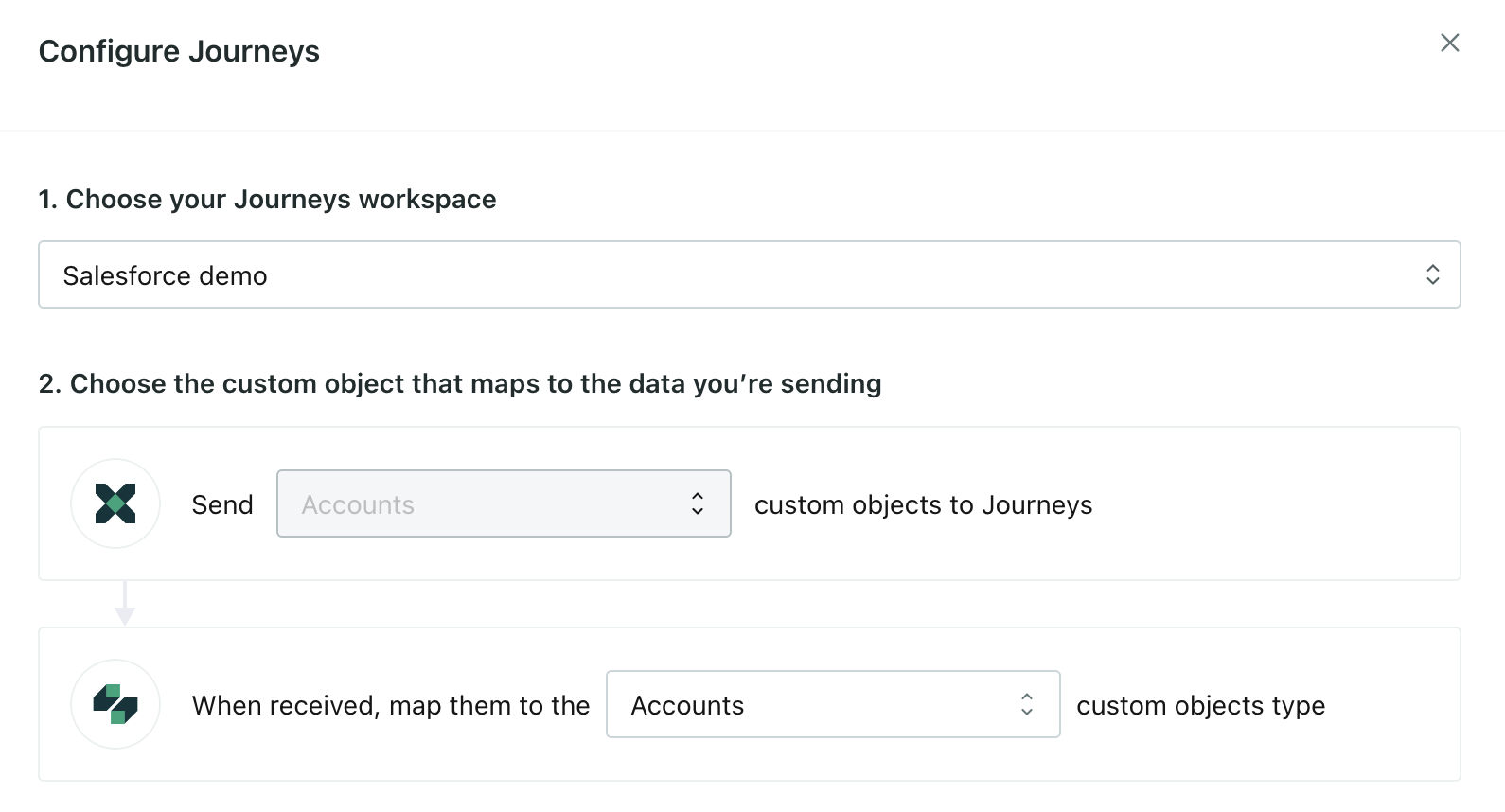The height and width of the screenshot is (812, 1505).
Task: Click the heading '1. Choose your Journeys workspace'
Action: pos(267,200)
